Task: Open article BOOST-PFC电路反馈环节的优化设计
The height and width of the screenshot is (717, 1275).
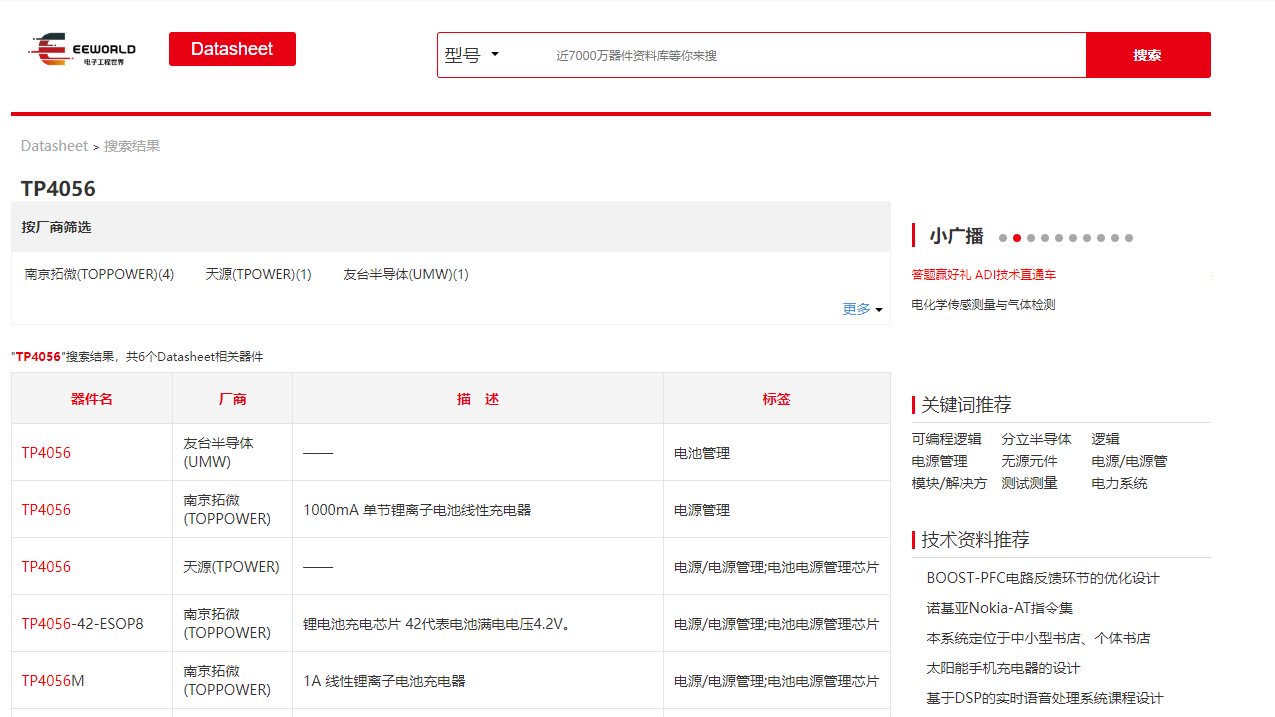Action: pos(1043,578)
